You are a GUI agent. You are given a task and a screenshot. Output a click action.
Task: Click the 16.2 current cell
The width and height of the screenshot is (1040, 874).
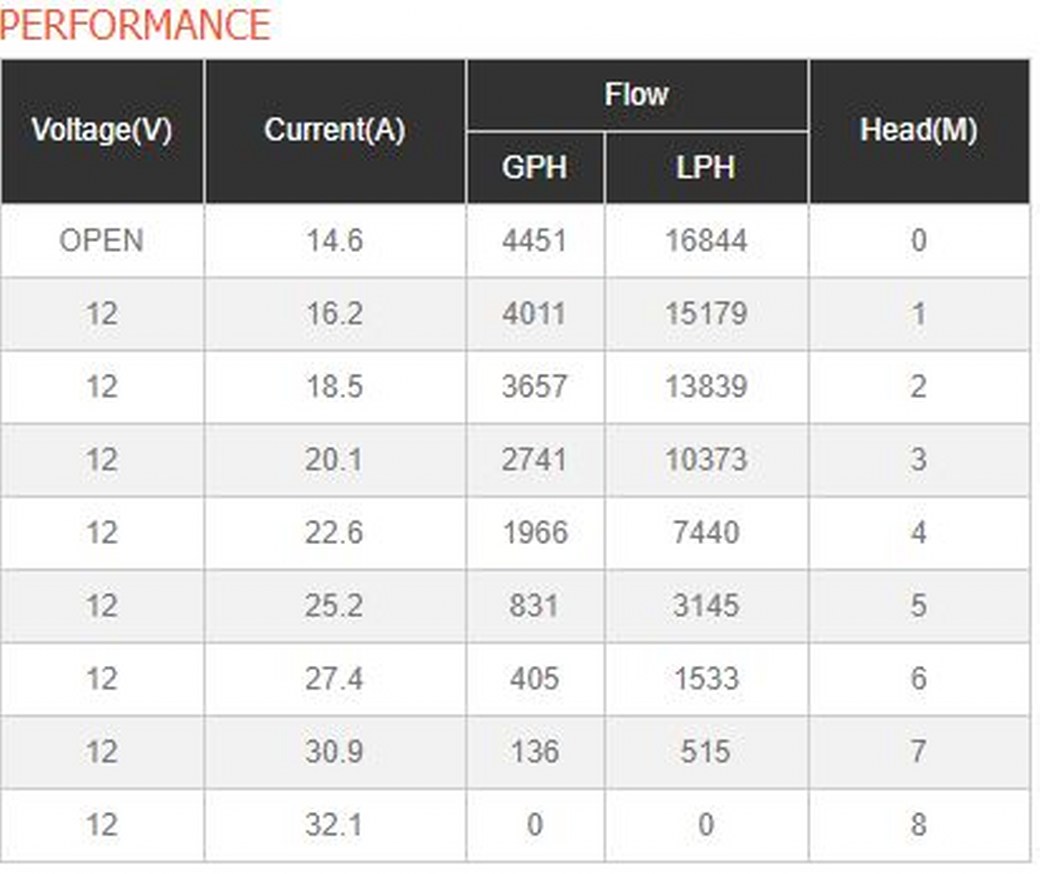click(334, 314)
